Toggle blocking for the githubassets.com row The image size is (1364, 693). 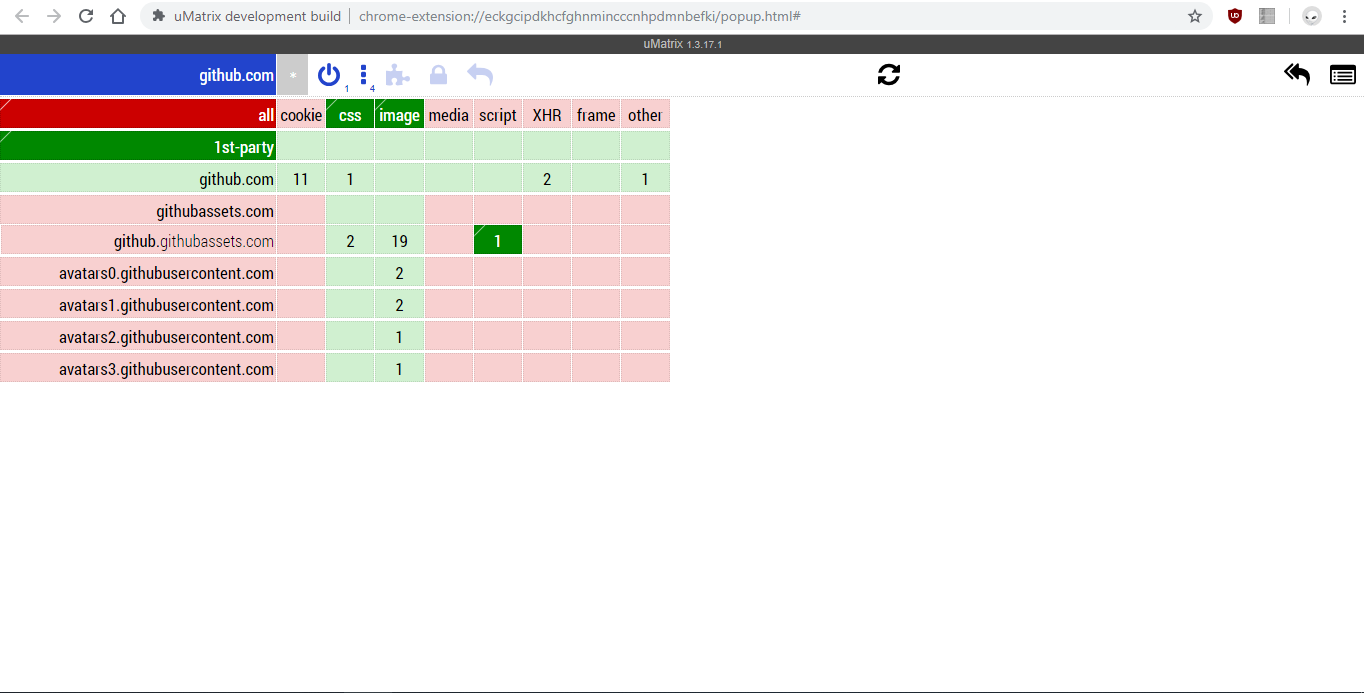point(137,210)
